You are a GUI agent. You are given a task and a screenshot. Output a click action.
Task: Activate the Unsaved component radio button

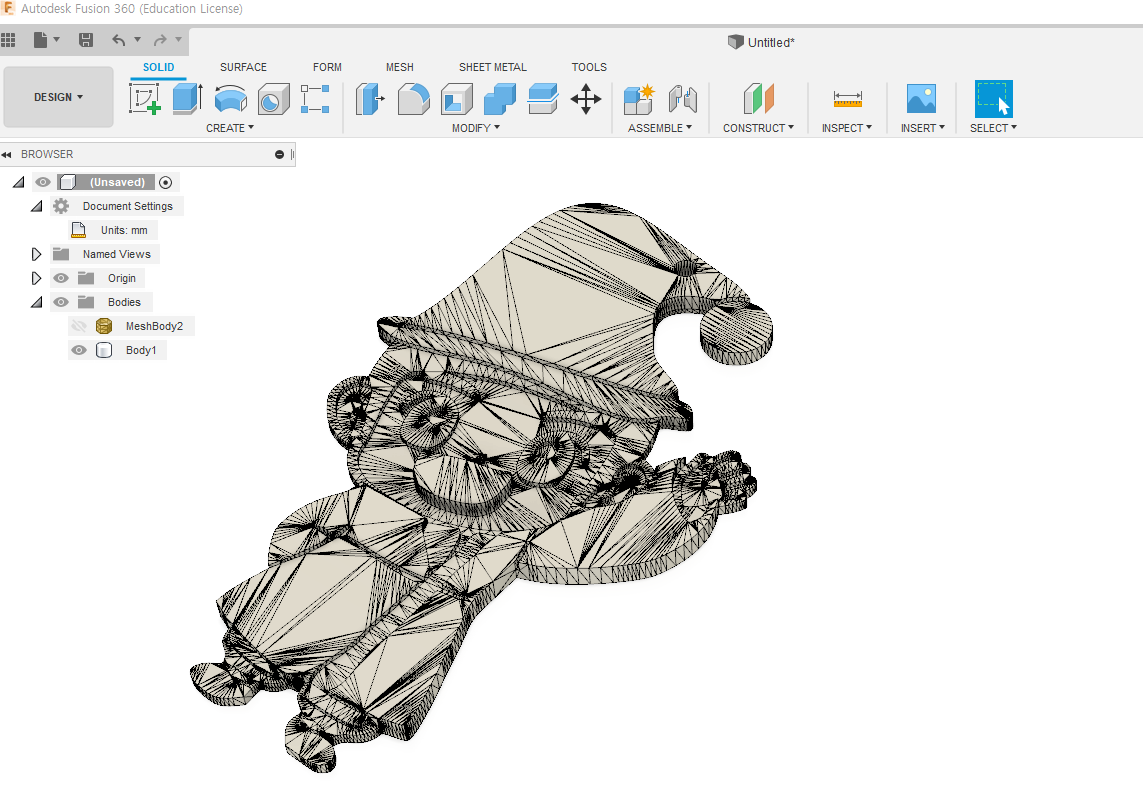165,182
